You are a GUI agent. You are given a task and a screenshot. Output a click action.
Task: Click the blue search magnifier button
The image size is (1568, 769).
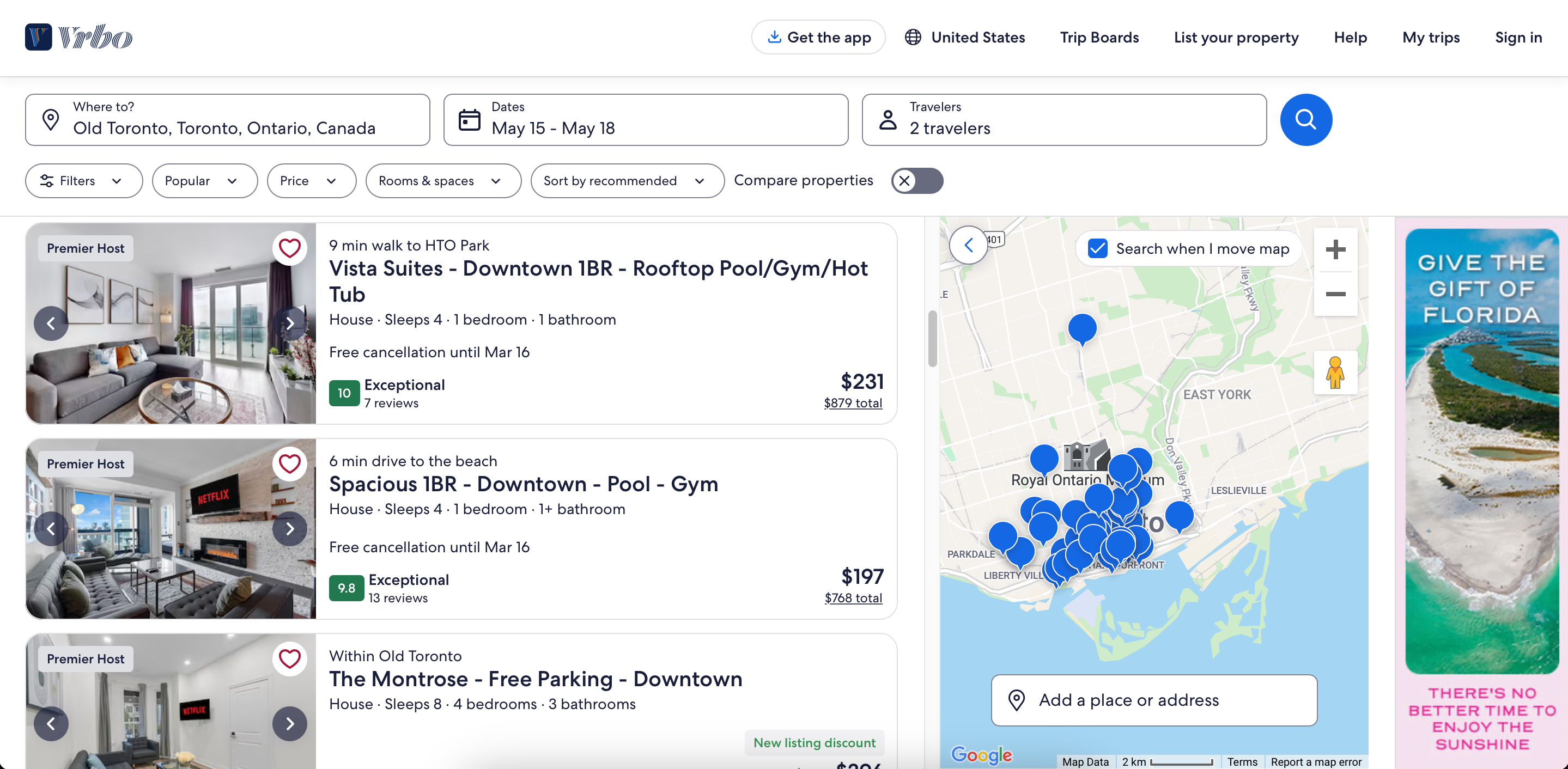1306,119
